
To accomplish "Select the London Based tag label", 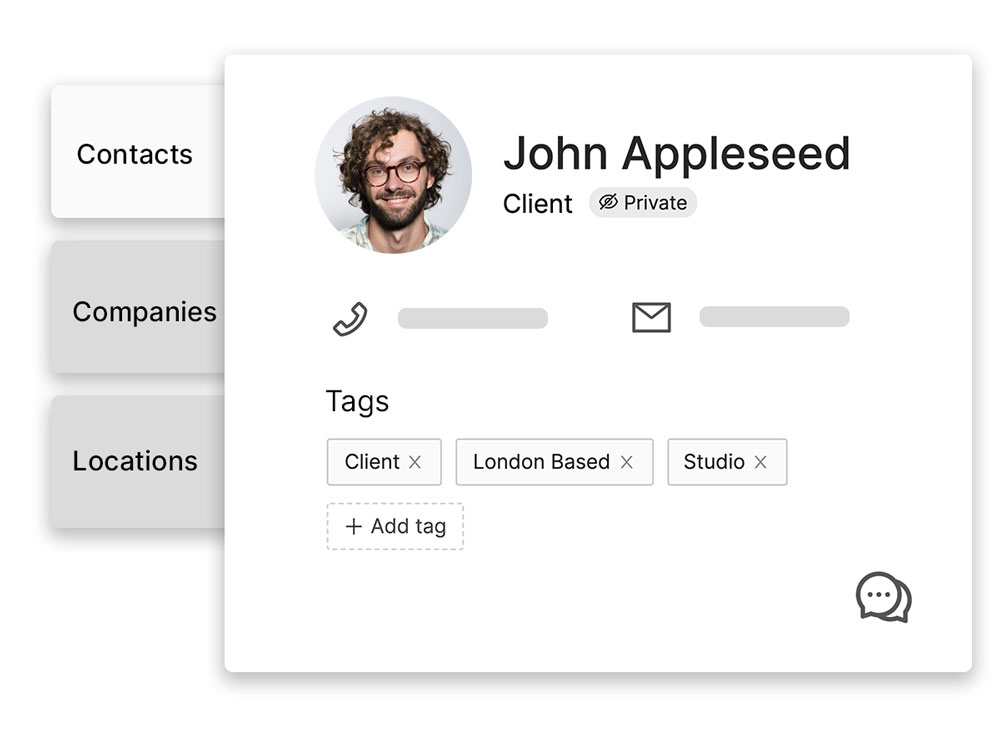I will coord(541,461).
